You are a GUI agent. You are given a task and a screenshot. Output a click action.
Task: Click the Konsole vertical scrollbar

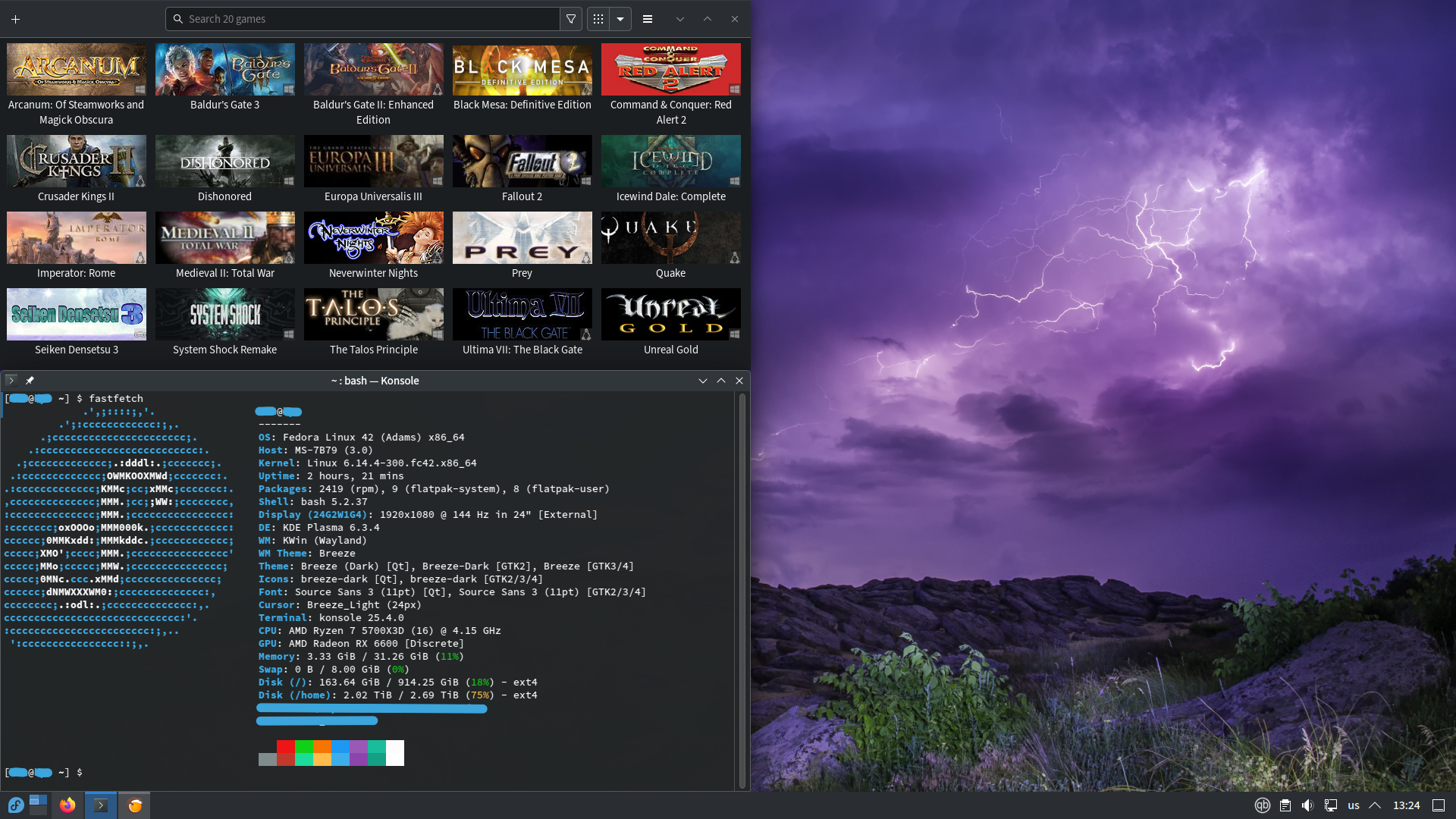click(742, 591)
